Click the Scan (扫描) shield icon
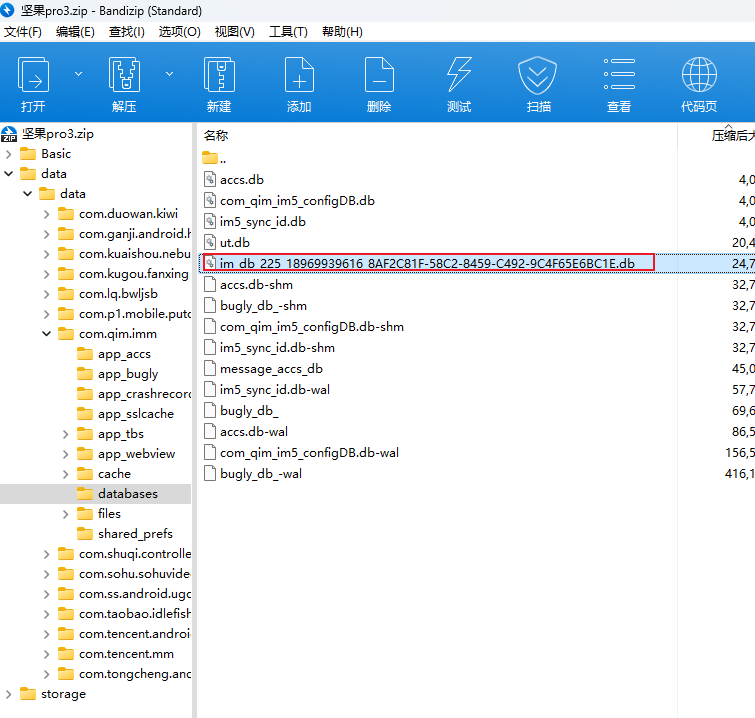 pos(537,75)
